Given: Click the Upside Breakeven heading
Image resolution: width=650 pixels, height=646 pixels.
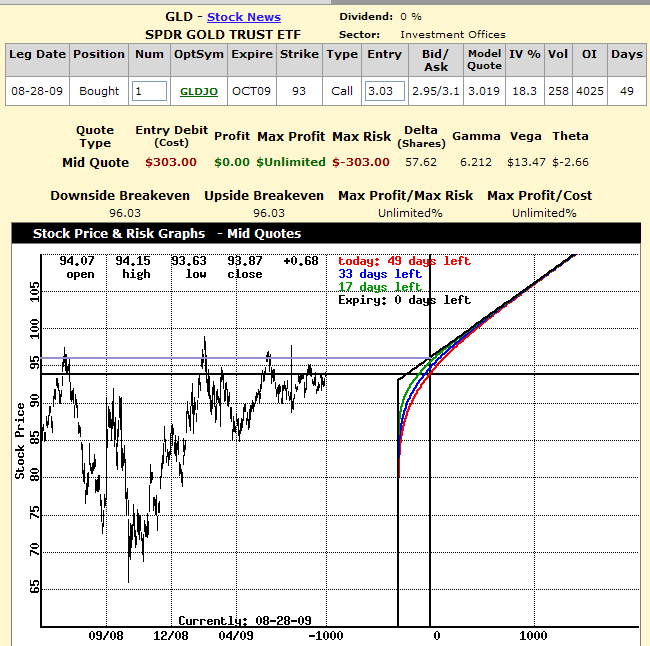Looking at the screenshot, I should coord(264,196).
